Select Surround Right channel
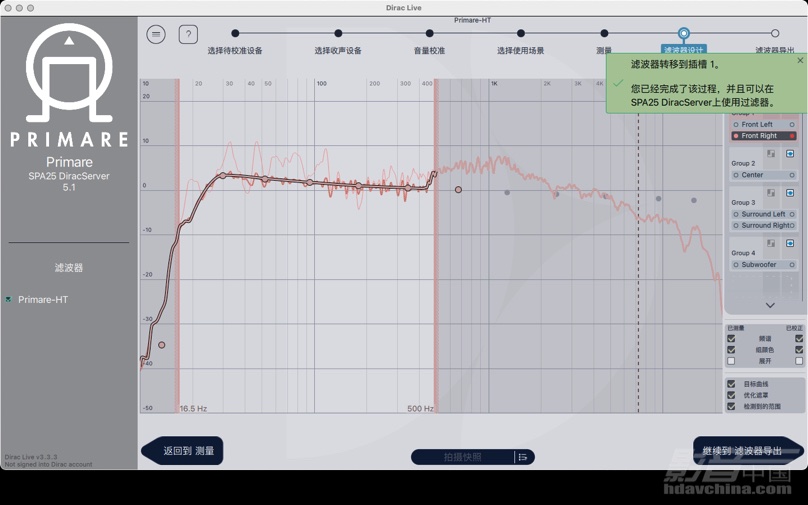This screenshot has height=505, width=808. tap(763, 226)
